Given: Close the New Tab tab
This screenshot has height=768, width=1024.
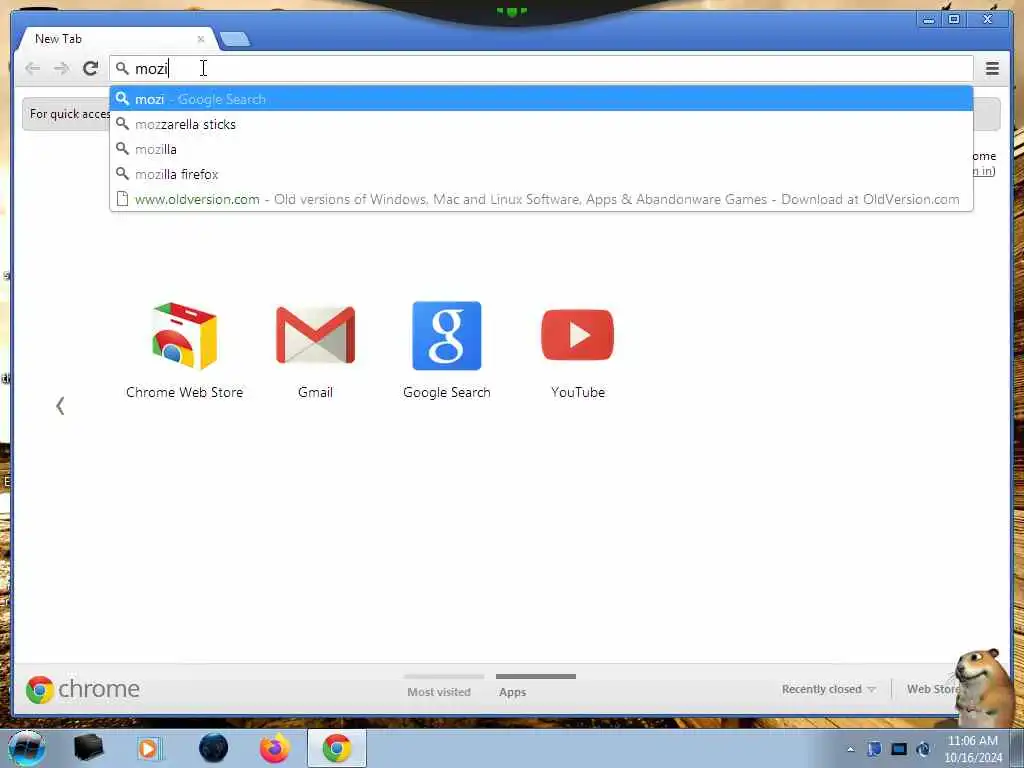Looking at the screenshot, I should tap(200, 39).
